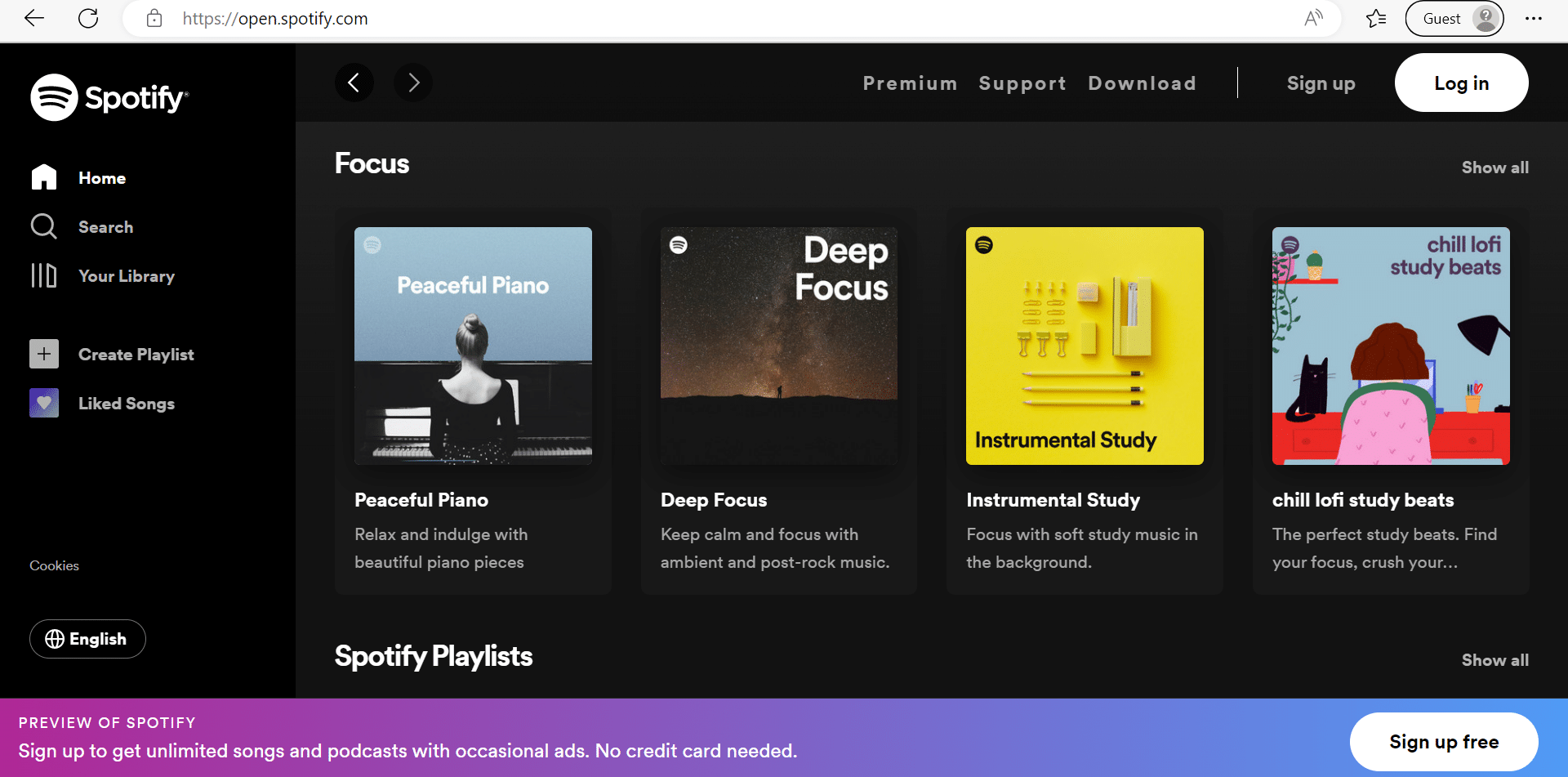The image size is (1568, 777).
Task: Click the Sign up link in header
Action: coord(1321,83)
